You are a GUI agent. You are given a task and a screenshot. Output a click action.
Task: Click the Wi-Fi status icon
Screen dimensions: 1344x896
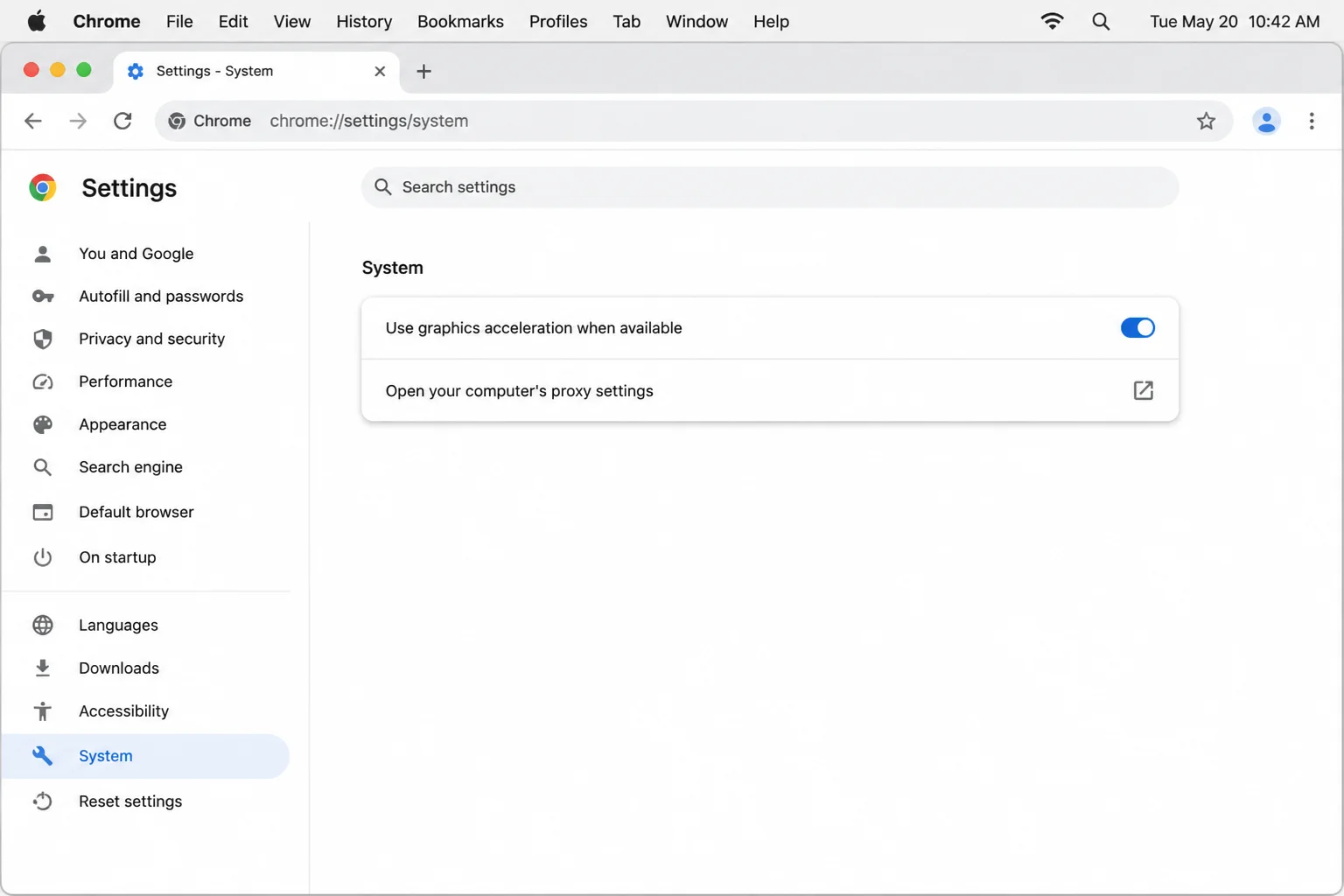click(x=1053, y=21)
